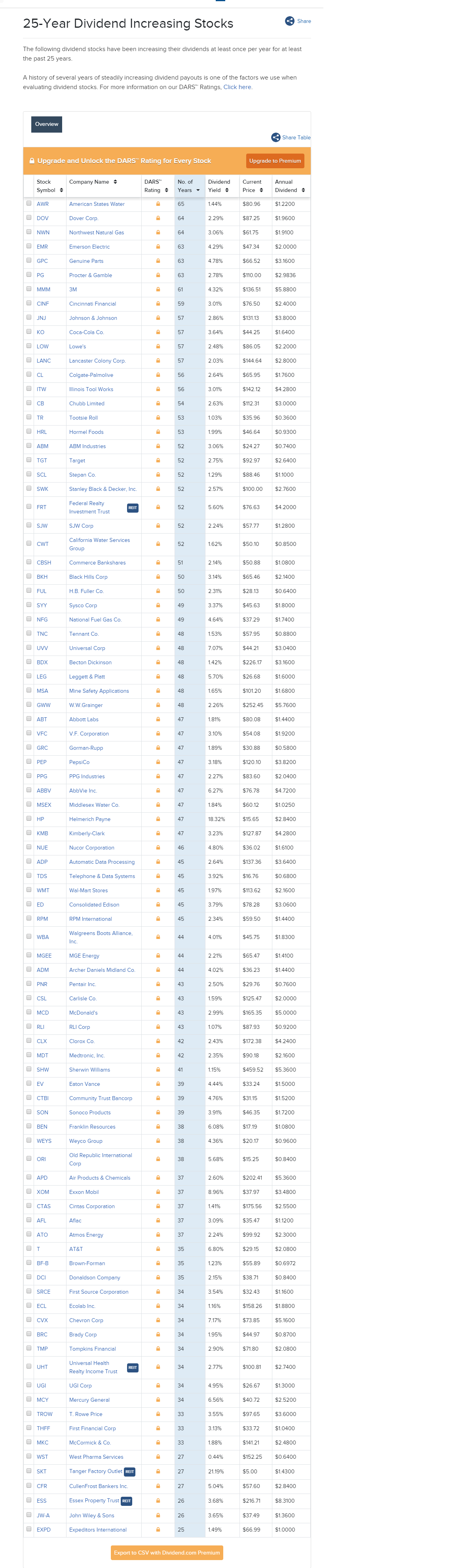Click the $459.52 current price value
This screenshot has height=1568, width=456.
tap(253, 1070)
